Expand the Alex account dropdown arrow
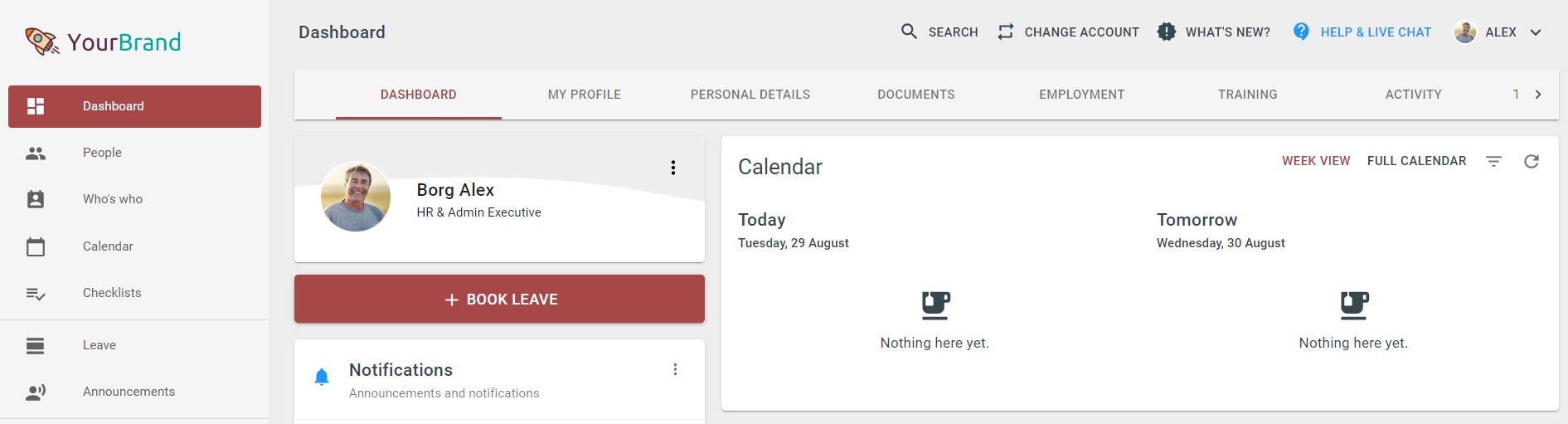 point(1535,32)
